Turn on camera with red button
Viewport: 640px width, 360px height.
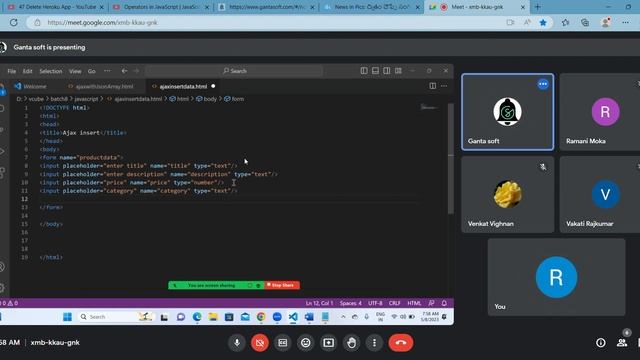[260, 343]
